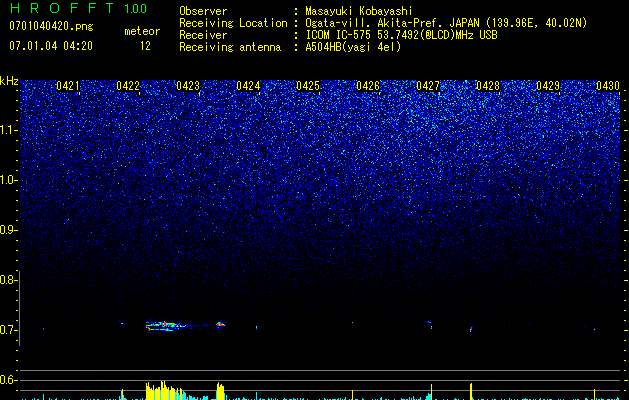Click the short bright echo after 0423
The height and width of the screenshot is (400, 629).
click(x=220, y=324)
